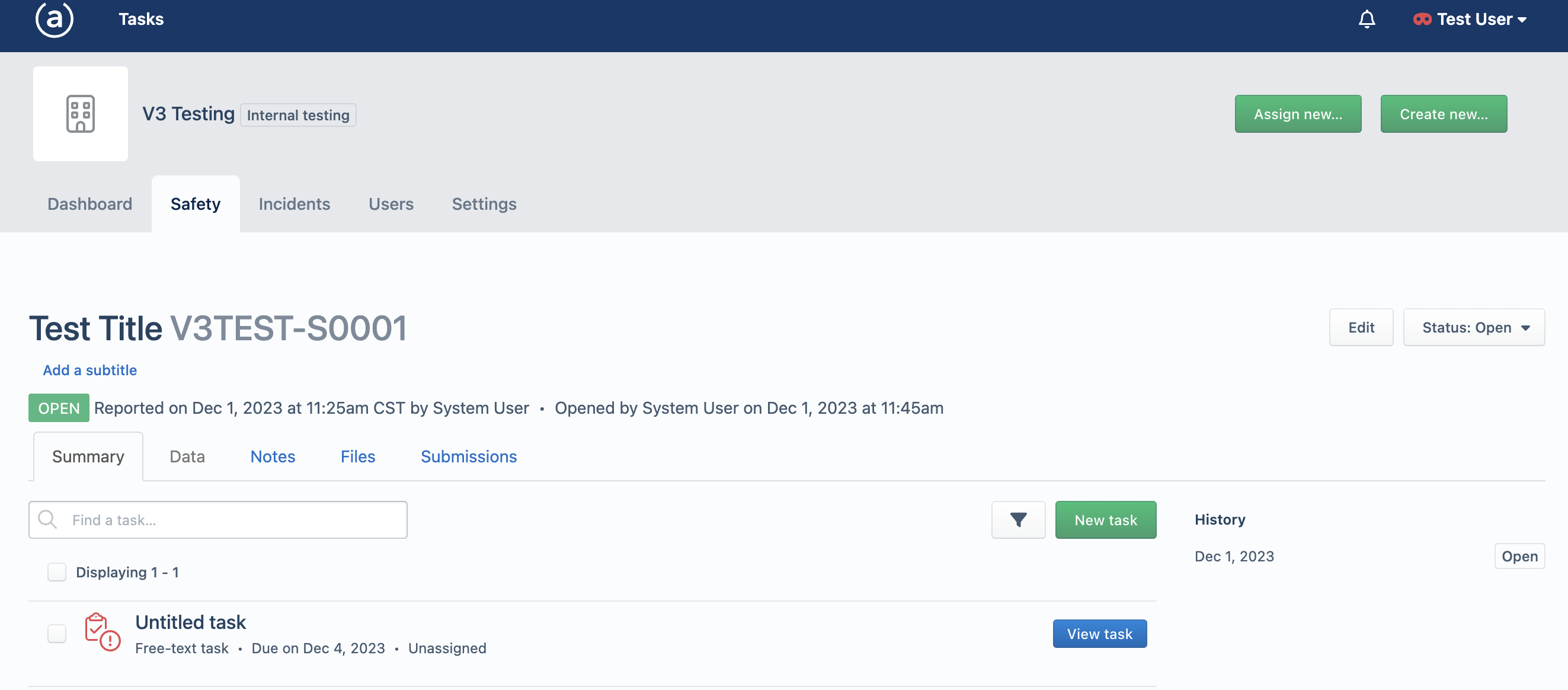Viewport: 1568px width, 690px height.
Task: Open the task filter funnel
Action: 1018,519
